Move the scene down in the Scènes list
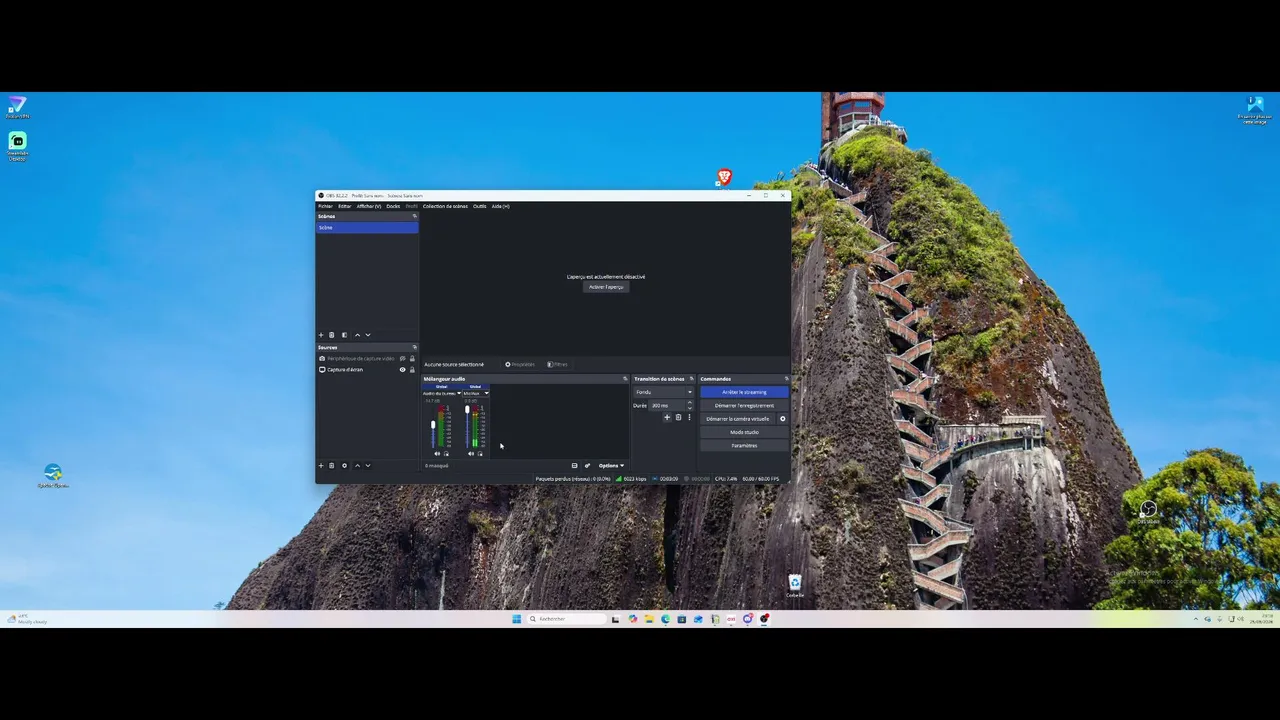Screen dimensions: 1280x720 point(368,335)
